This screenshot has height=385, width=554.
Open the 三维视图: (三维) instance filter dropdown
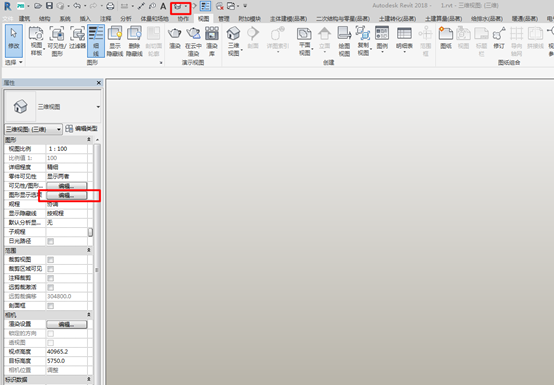click(x=34, y=129)
